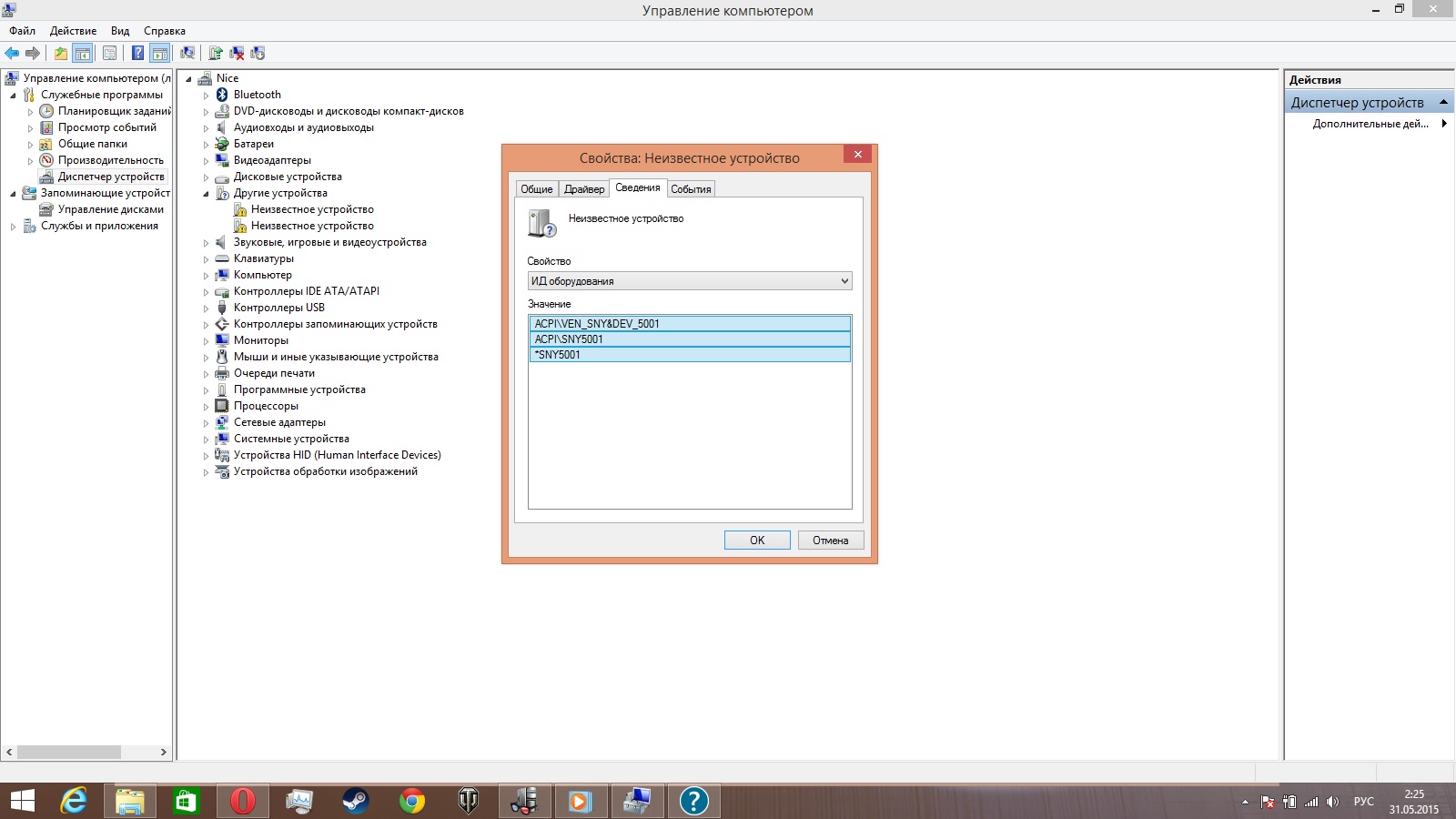This screenshot has width=1456, height=819.
Task: Select Управление дисками in the left tree
Action: coord(110,209)
